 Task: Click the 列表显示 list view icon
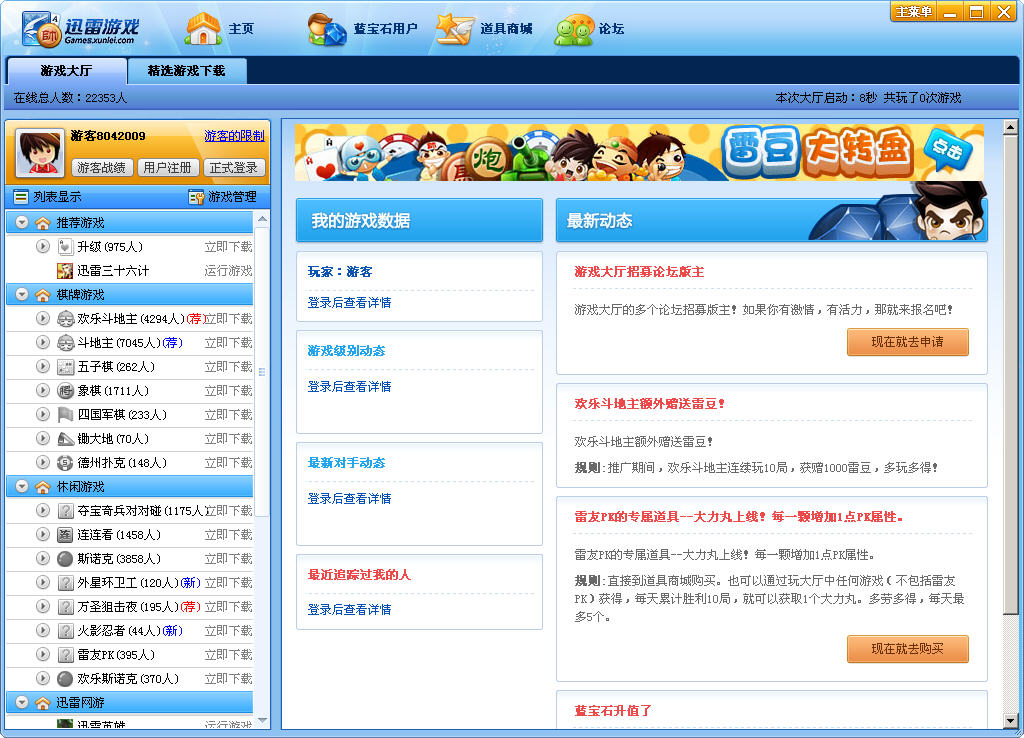pos(22,197)
